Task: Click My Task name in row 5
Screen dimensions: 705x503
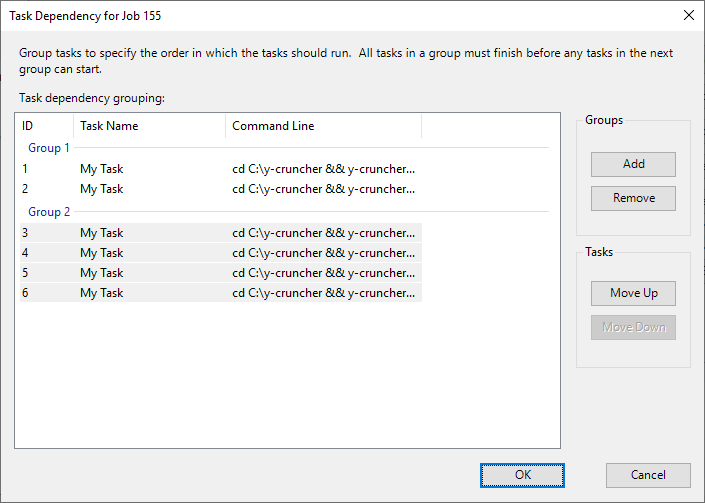Action: [x=102, y=273]
